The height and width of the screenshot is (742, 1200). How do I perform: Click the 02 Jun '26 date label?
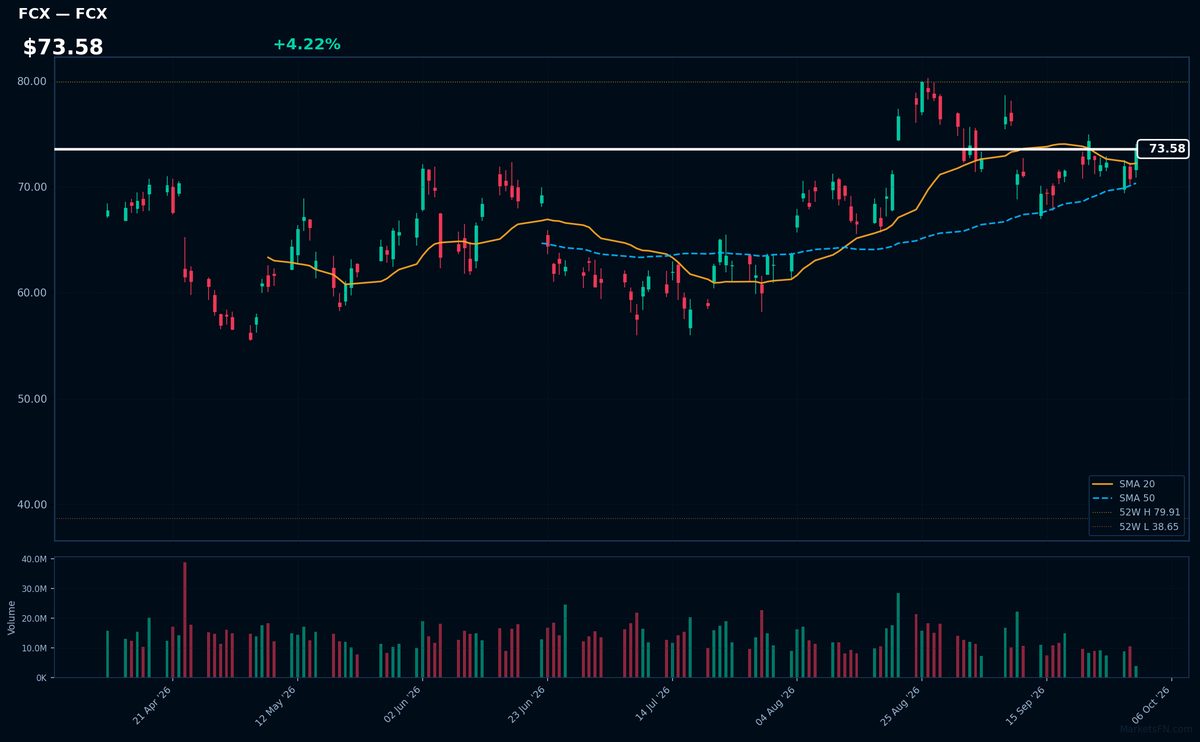(x=403, y=704)
